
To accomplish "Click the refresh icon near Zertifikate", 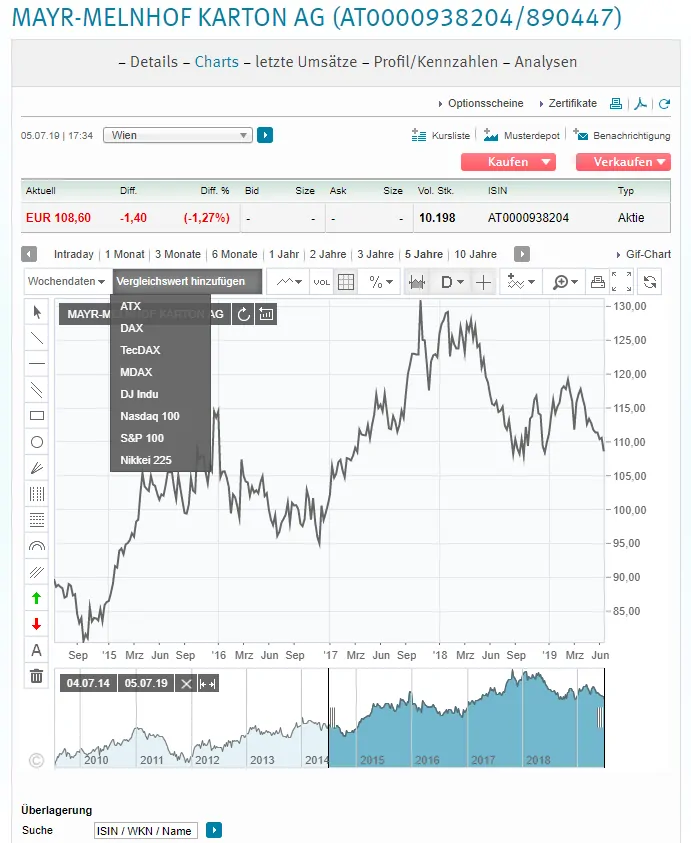I will point(664,103).
